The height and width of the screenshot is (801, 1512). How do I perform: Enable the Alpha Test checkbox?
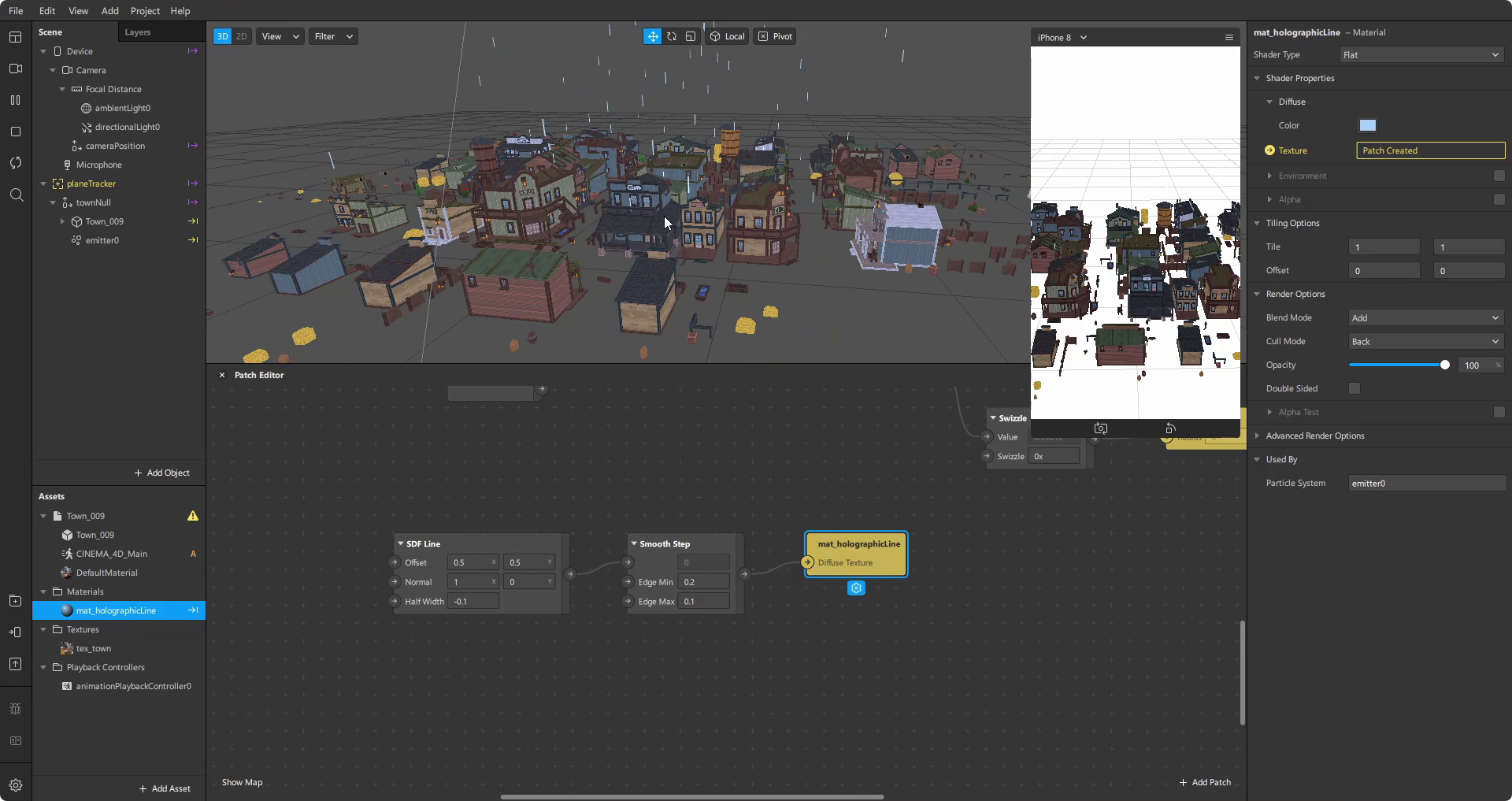tap(1499, 412)
